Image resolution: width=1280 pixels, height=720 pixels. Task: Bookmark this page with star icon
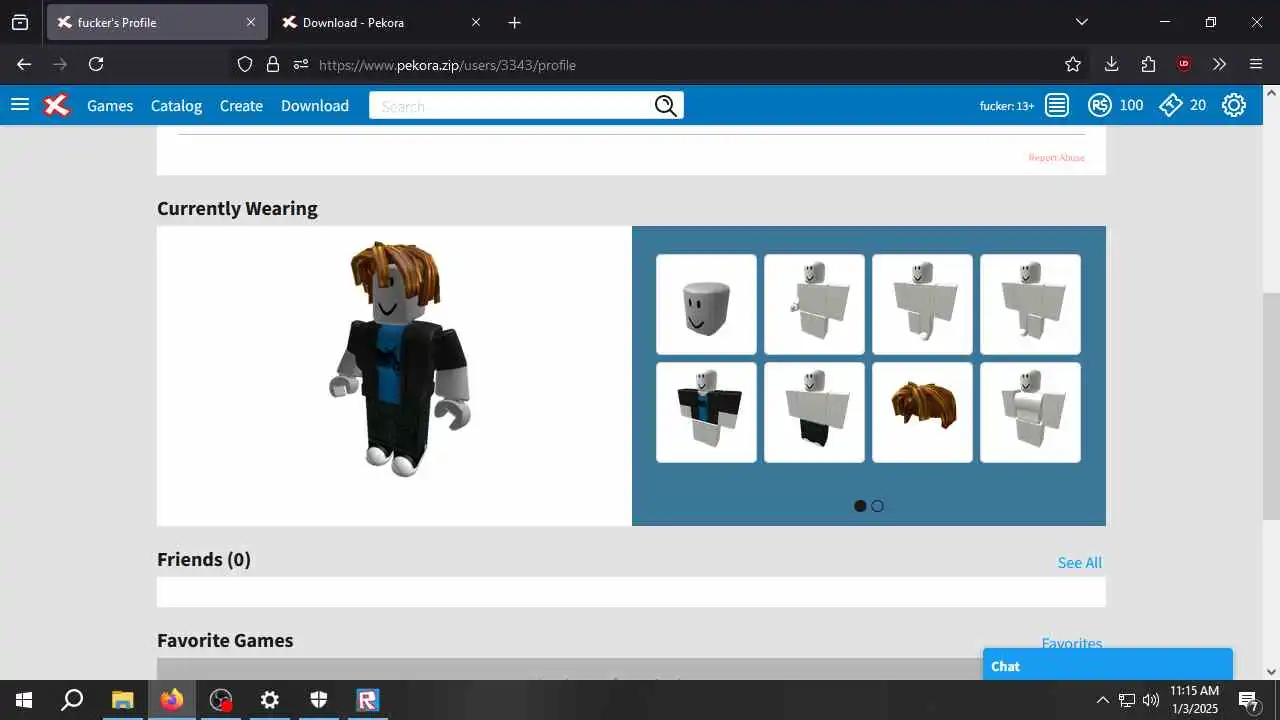[x=1073, y=64]
